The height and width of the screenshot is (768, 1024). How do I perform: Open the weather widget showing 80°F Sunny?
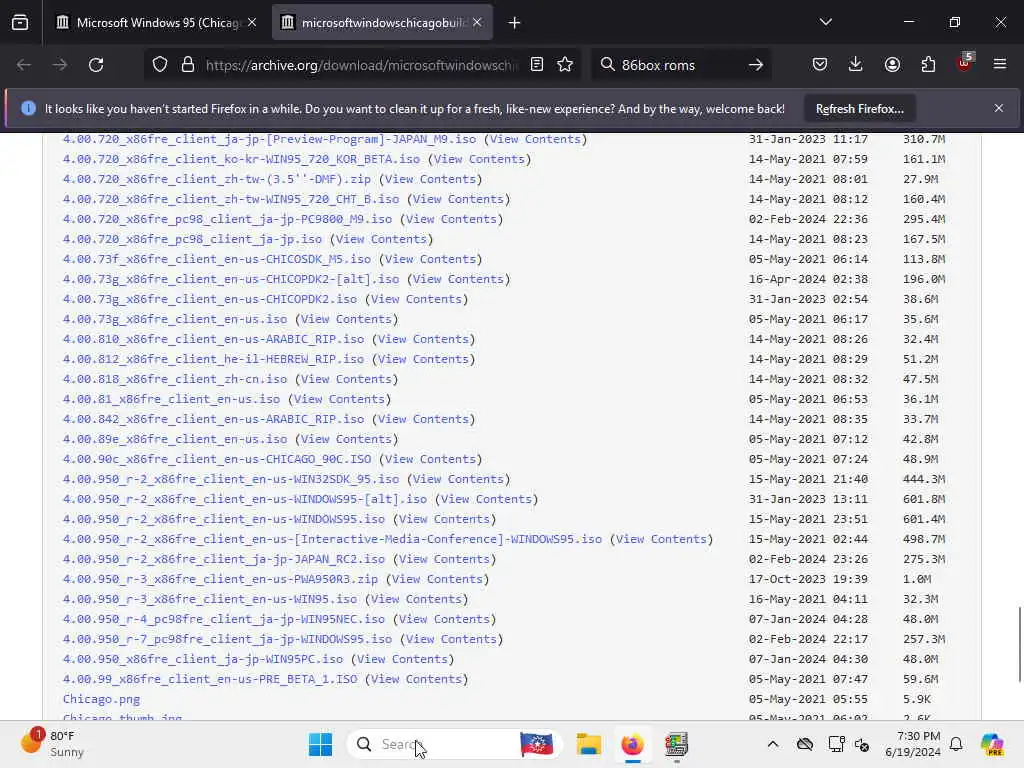(x=52, y=744)
